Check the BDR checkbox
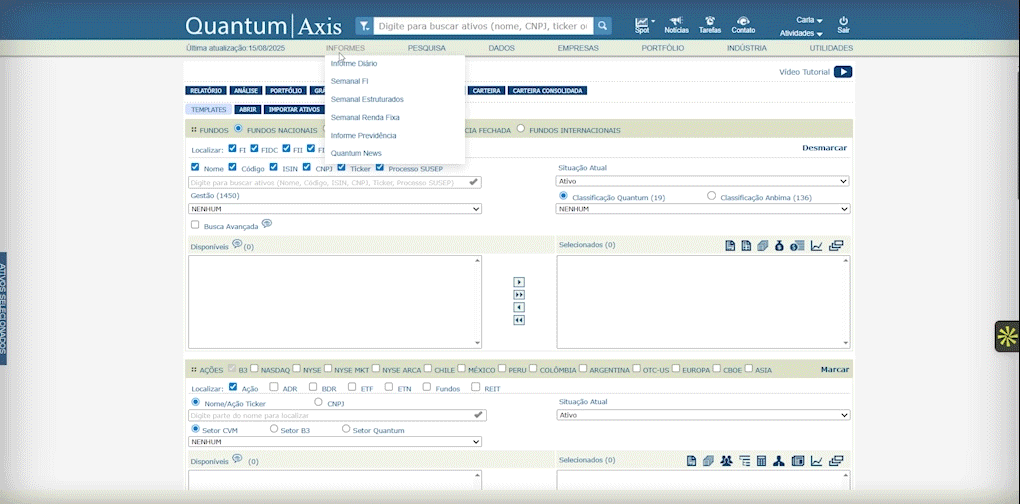The height and width of the screenshot is (504, 1020). click(x=313, y=387)
